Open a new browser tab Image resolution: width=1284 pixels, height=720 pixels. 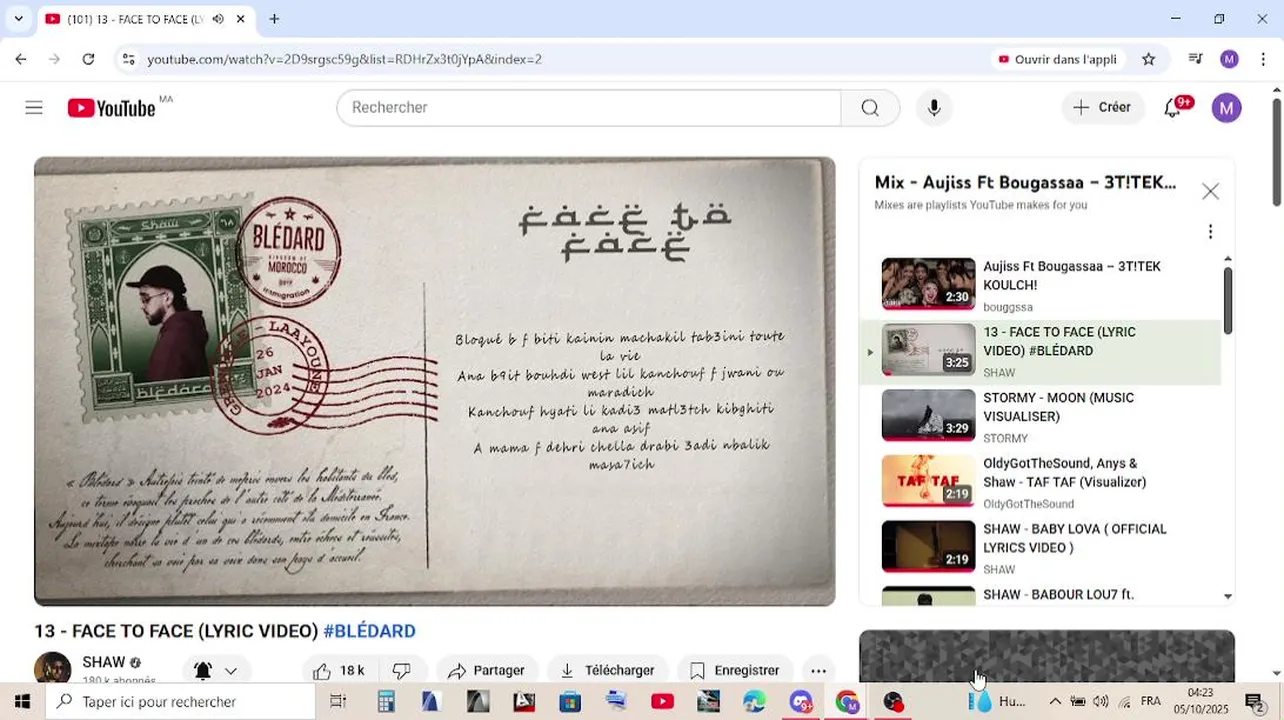click(274, 19)
